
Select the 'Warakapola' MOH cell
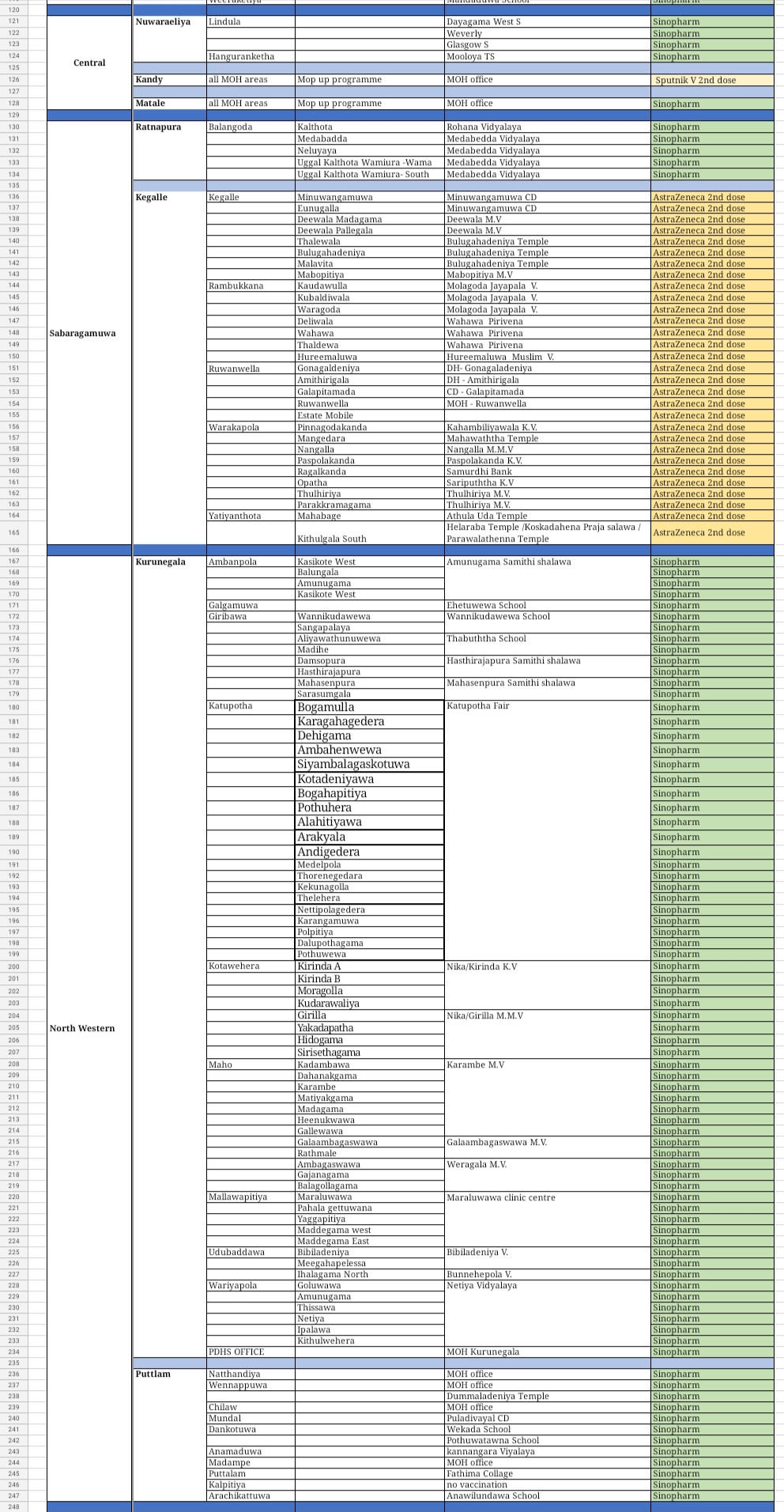(251, 427)
